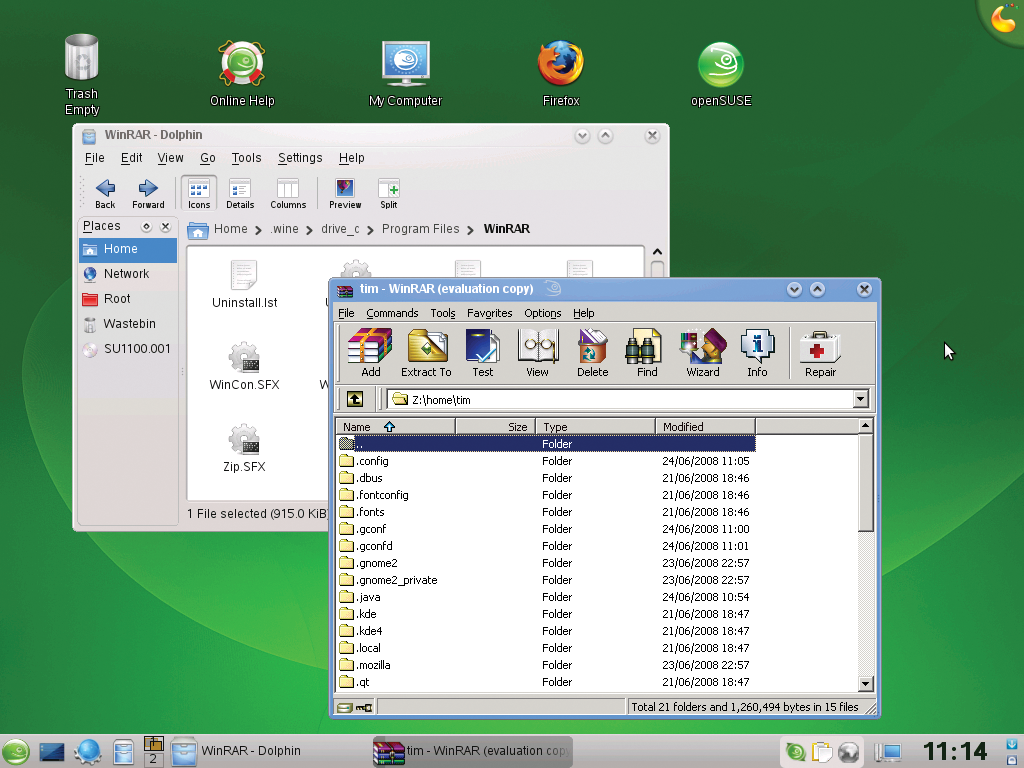Click the 11:14 clock in the panel

coord(955,752)
